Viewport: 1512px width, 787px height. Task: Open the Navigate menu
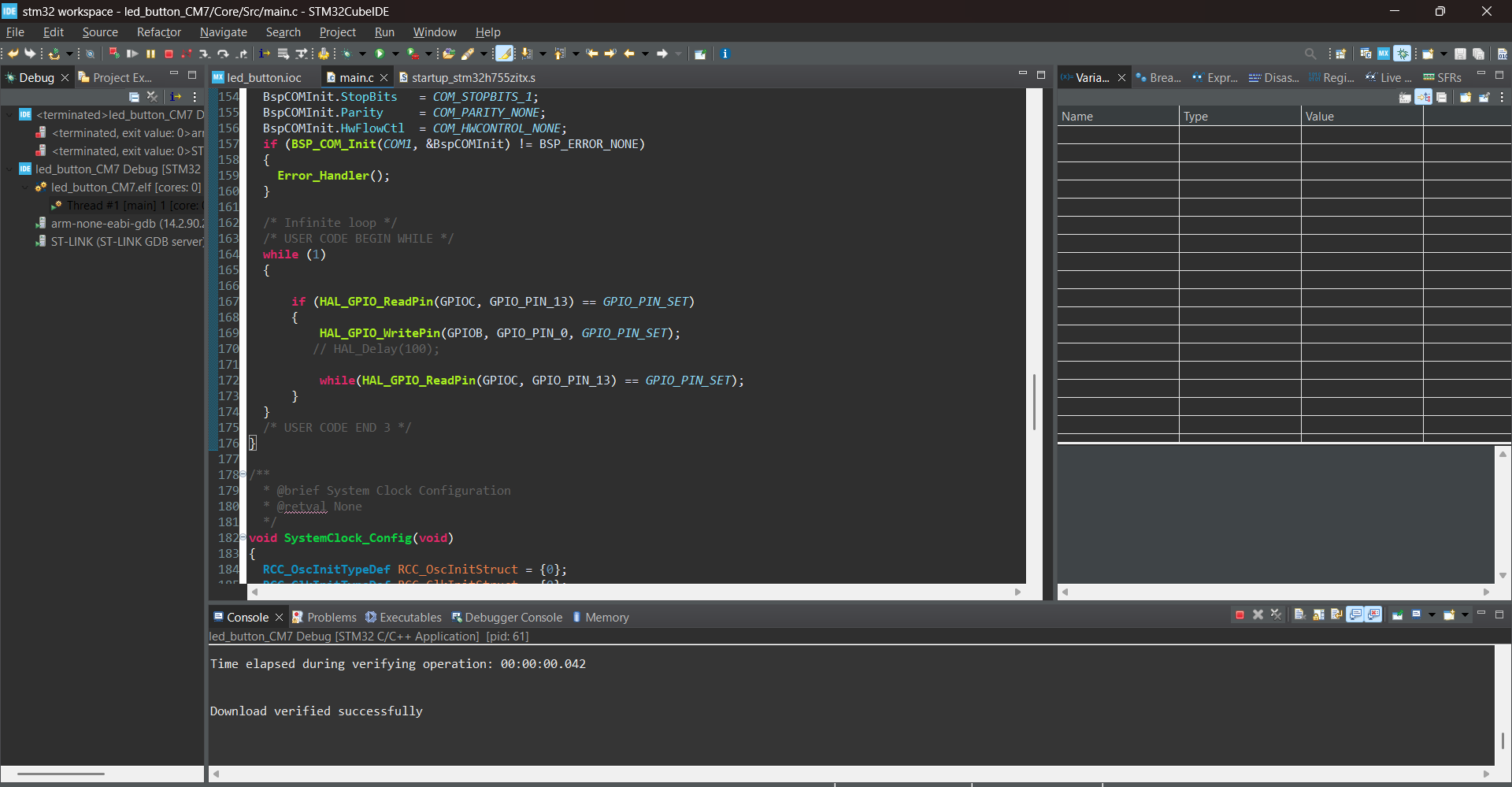pyautogui.click(x=223, y=32)
